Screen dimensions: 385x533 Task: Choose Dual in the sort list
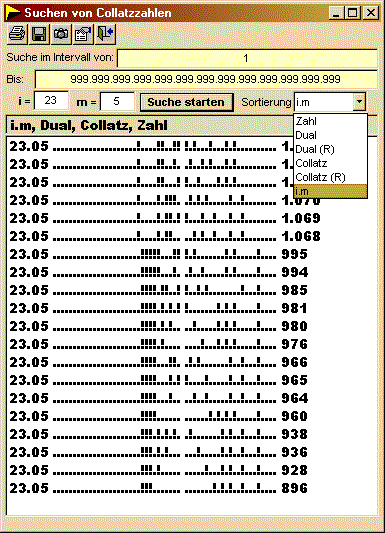[330, 135]
